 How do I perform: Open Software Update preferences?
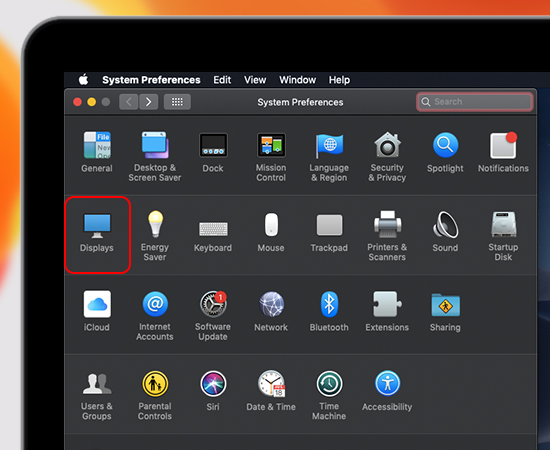click(x=213, y=316)
